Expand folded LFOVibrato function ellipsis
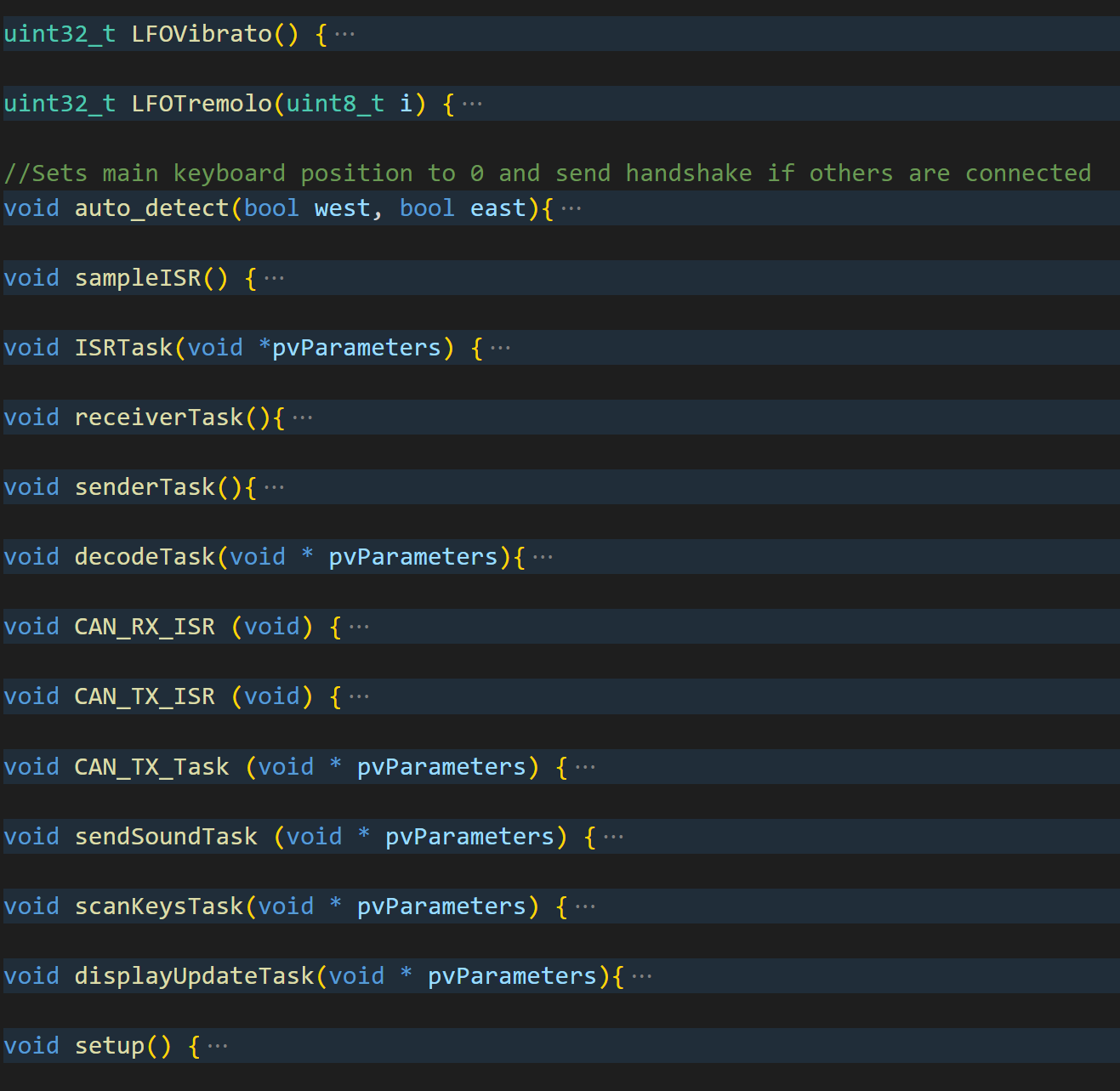 344,35
